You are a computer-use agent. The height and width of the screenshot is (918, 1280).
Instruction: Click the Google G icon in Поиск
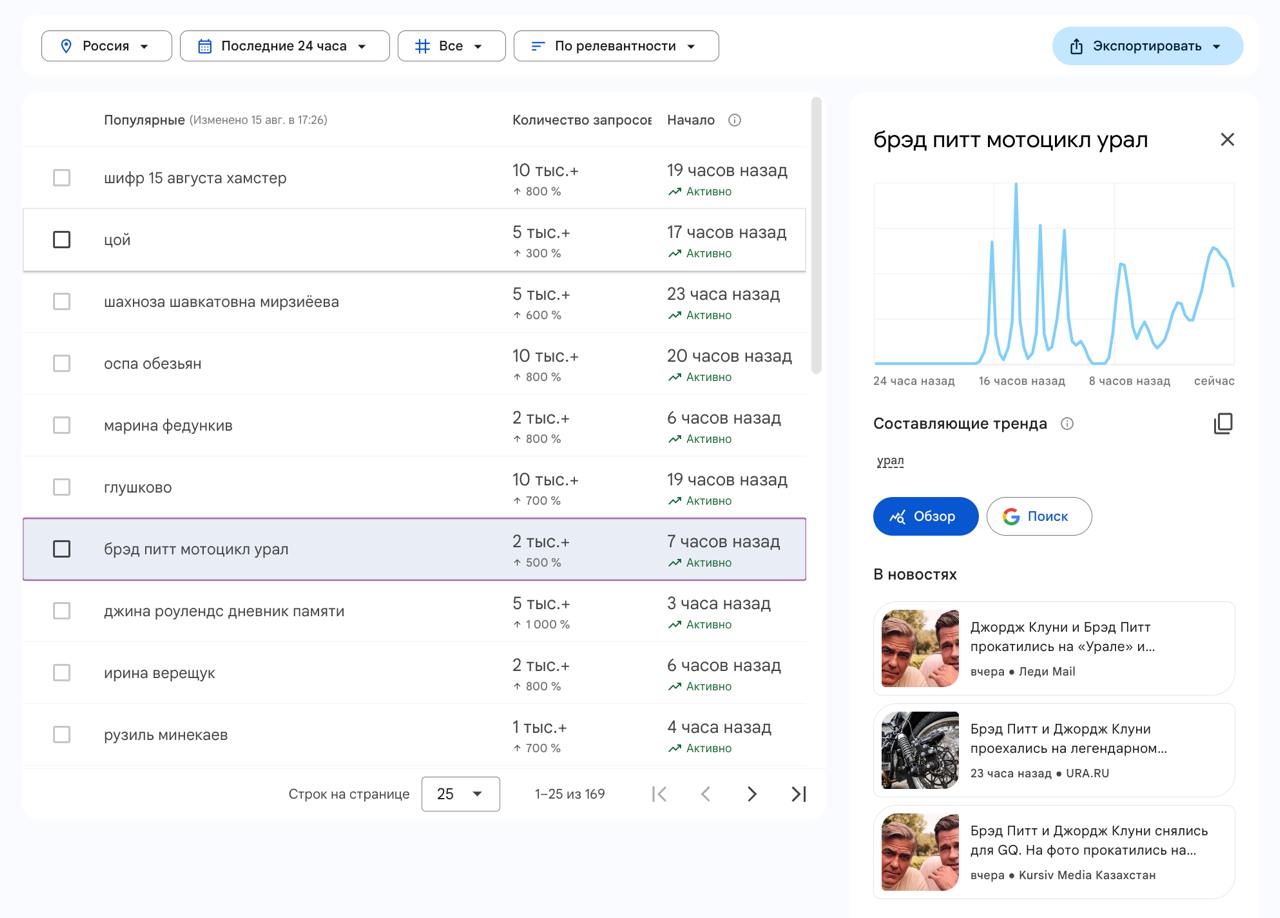1010,516
